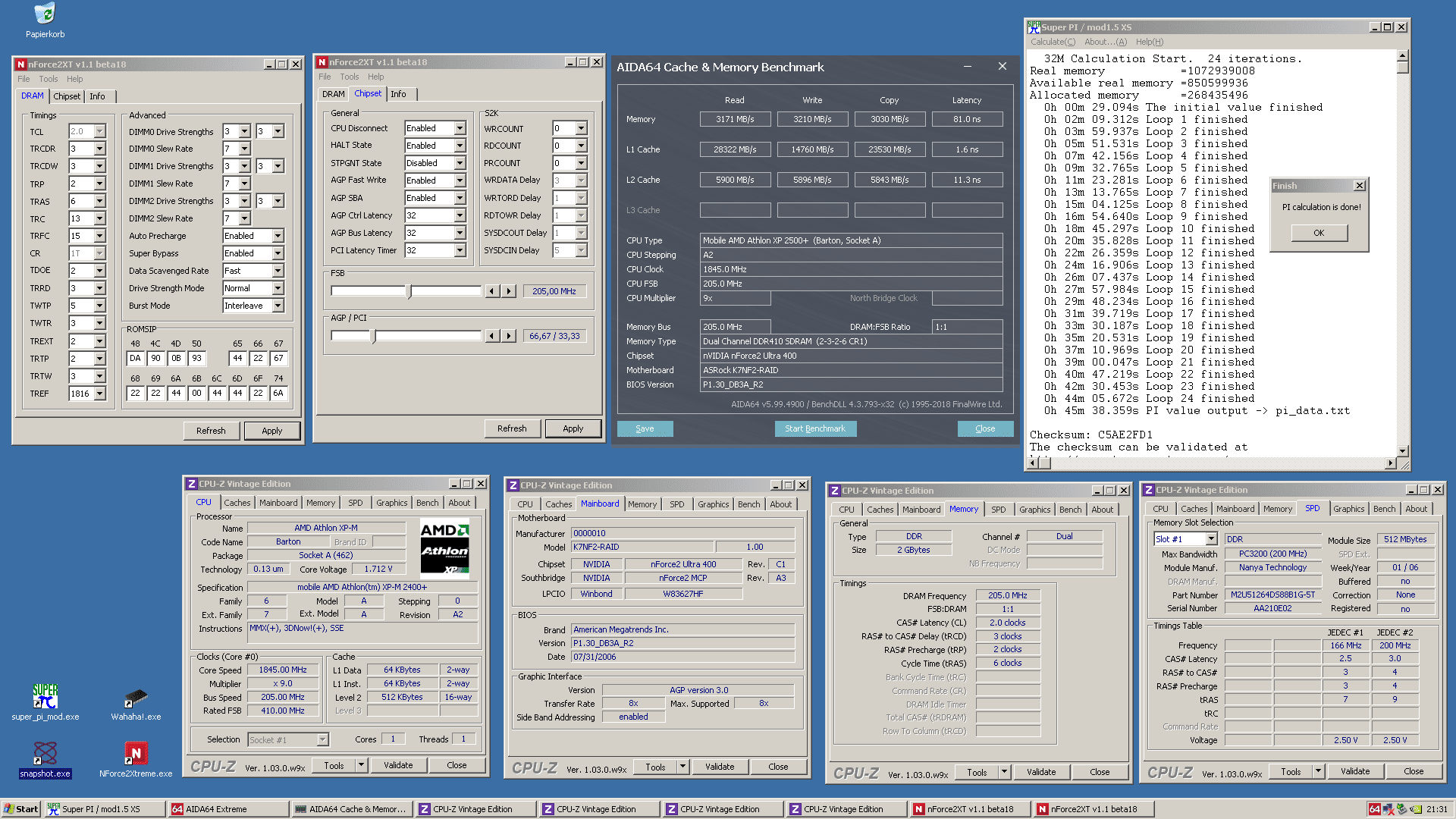This screenshot has height=819, width=1456.
Task: Expand Burst Mode dropdown
Action: coord(278,306)
